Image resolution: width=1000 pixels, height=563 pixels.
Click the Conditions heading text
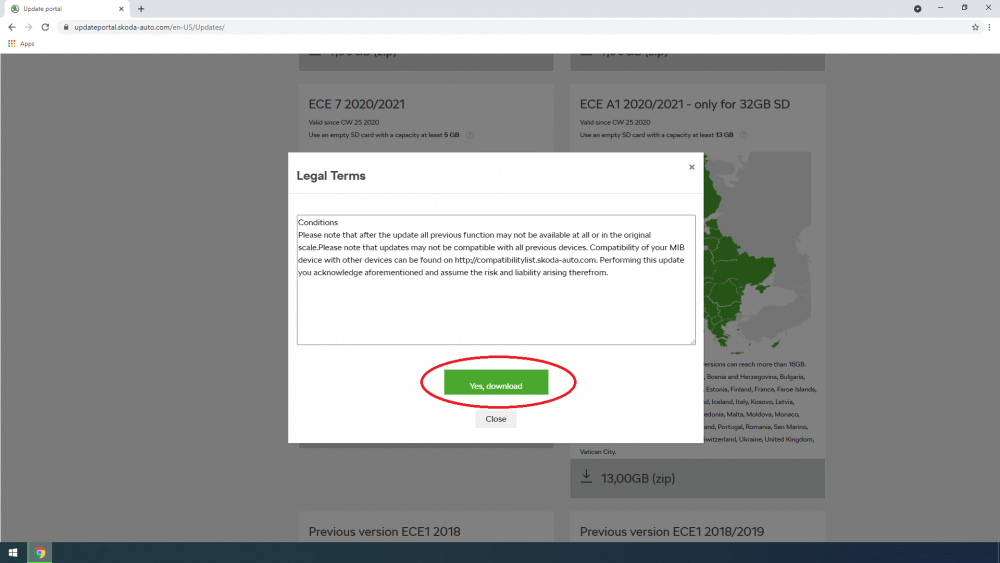pyautogui.click(x=318, y=223)
